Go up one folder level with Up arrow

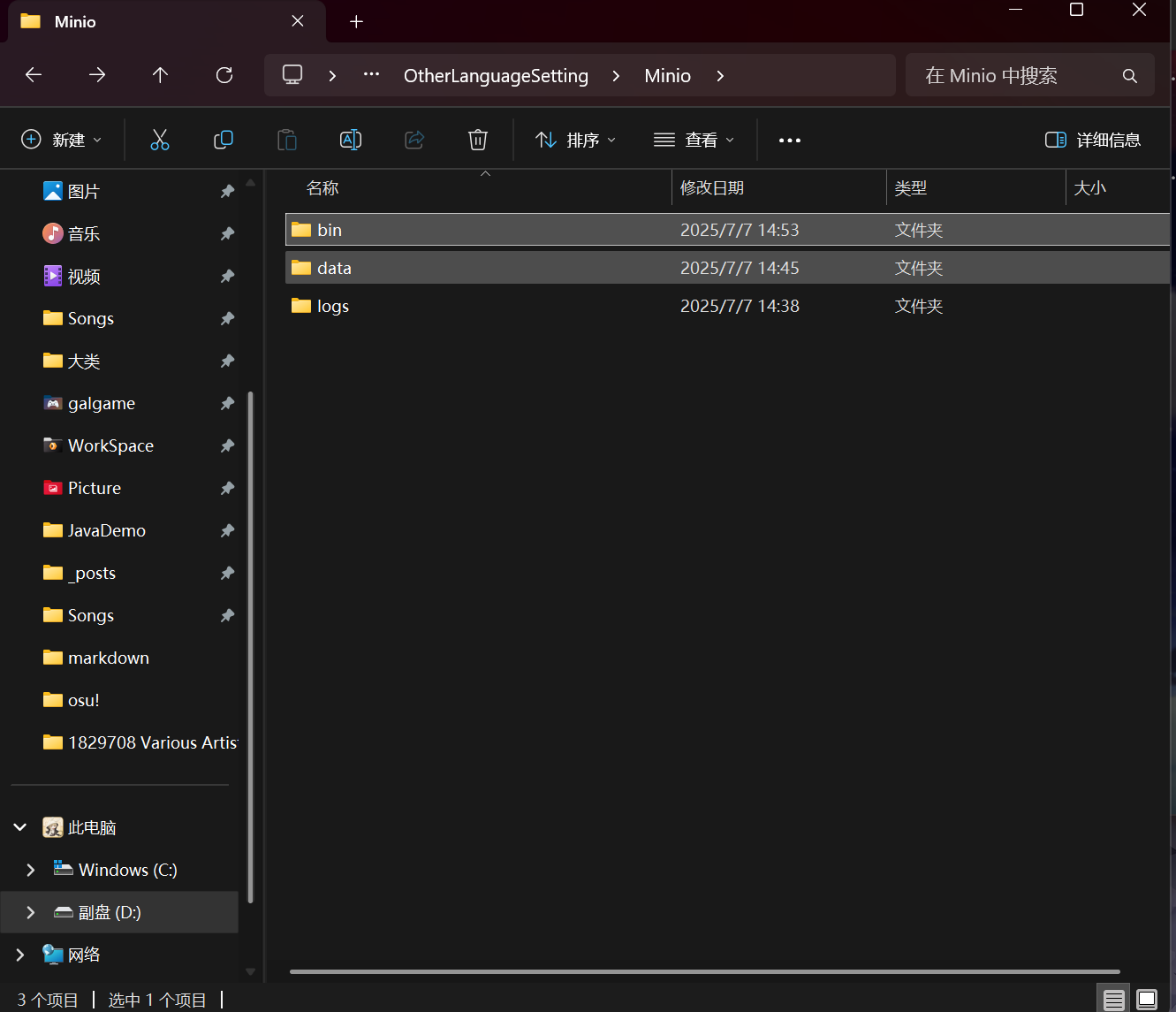[x=160, y=75]
